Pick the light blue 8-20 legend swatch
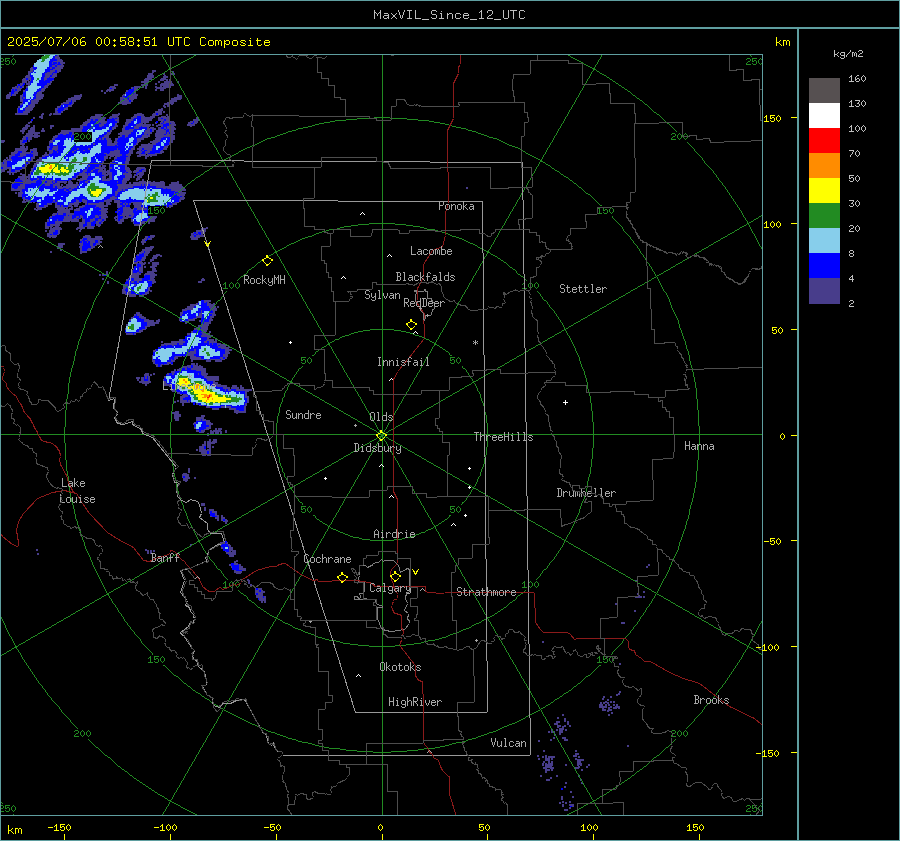 click(824, 241)
